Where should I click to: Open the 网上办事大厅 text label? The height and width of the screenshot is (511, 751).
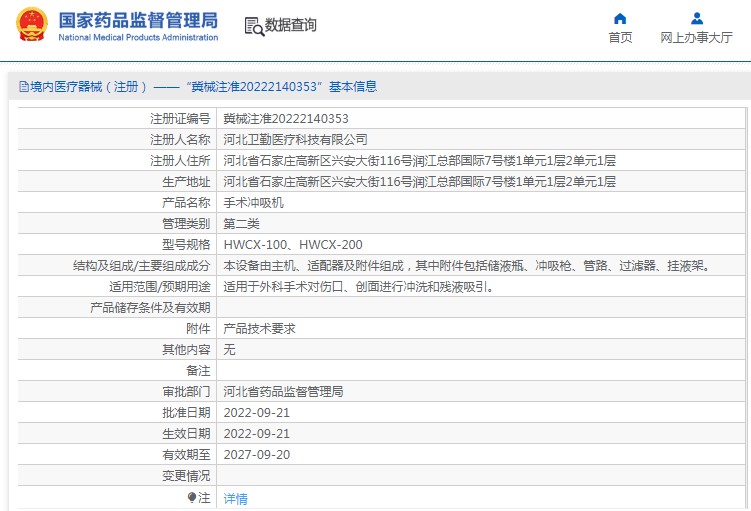tap(697, 38)
